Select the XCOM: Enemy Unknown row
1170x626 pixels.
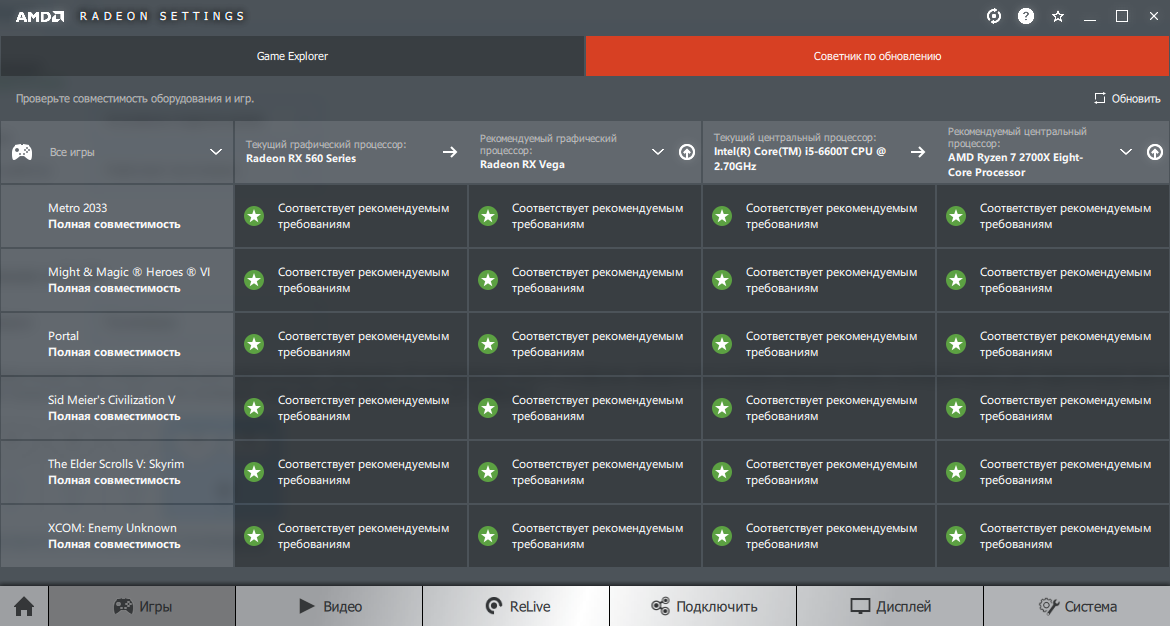(117, 536)
